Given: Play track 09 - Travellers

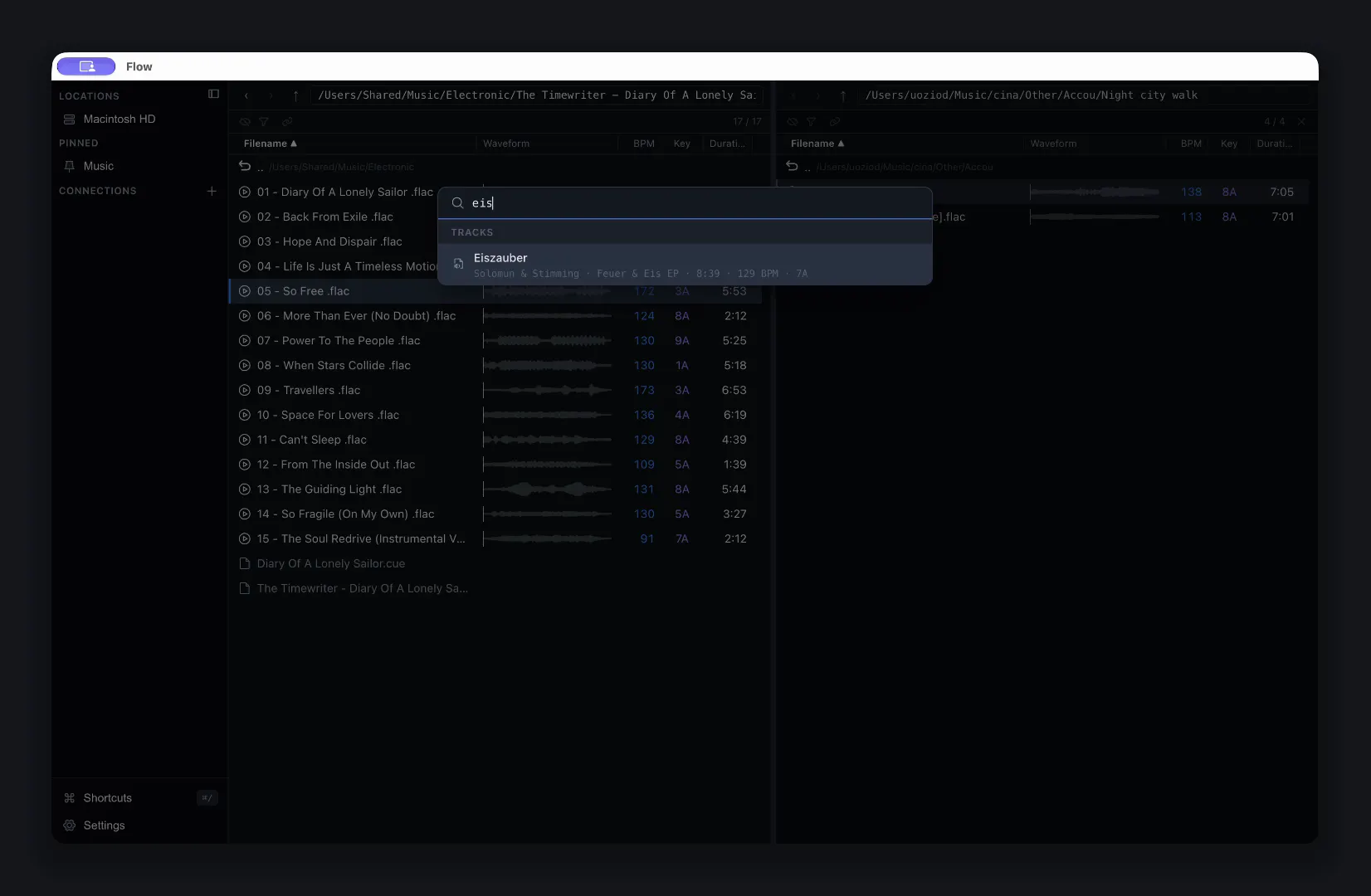Looking at the screenshot, I should (x=245, y=390).
